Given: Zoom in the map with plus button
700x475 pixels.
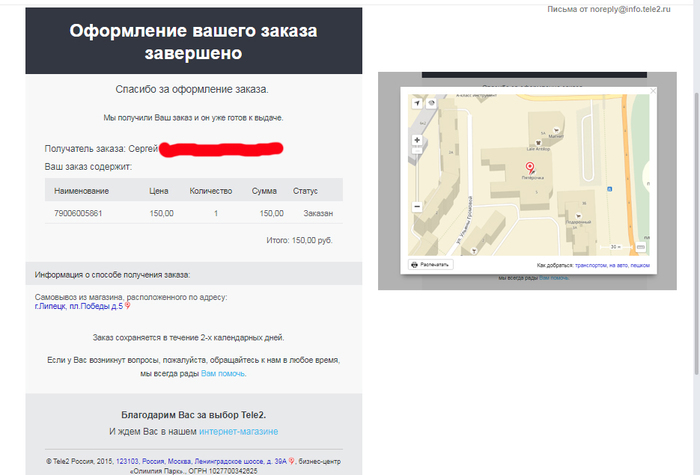Looking at the screenshot, I should (x=416, y=141).
